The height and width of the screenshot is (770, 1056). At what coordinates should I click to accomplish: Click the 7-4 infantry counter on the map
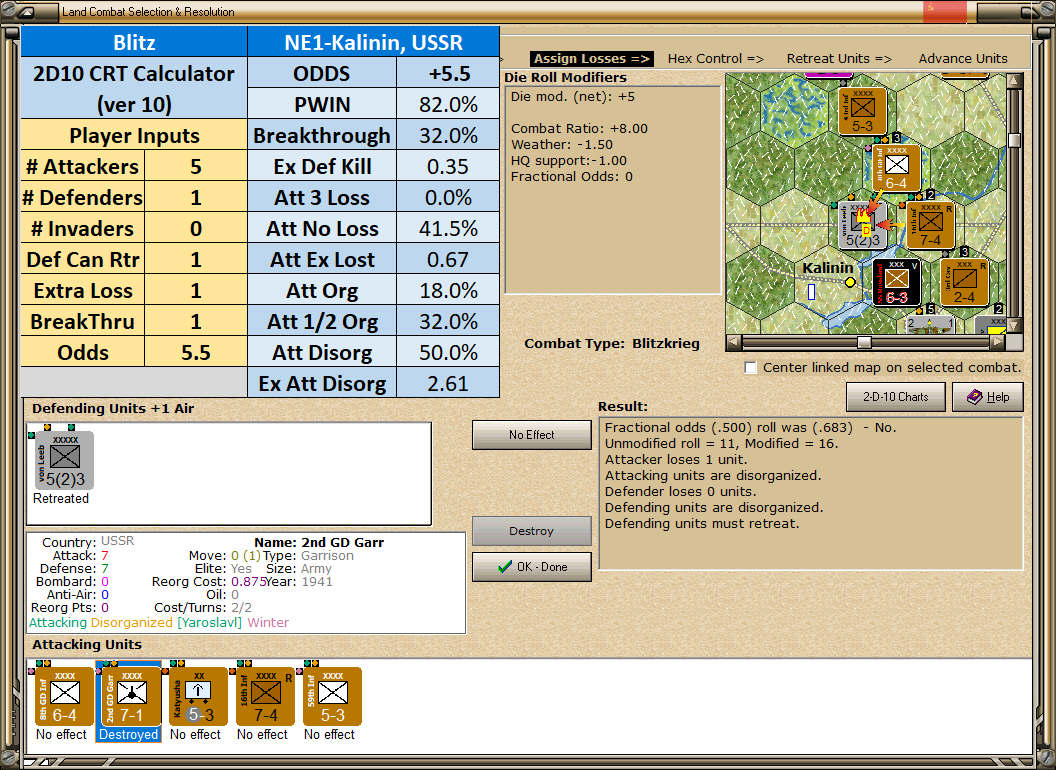pos(930,224)
